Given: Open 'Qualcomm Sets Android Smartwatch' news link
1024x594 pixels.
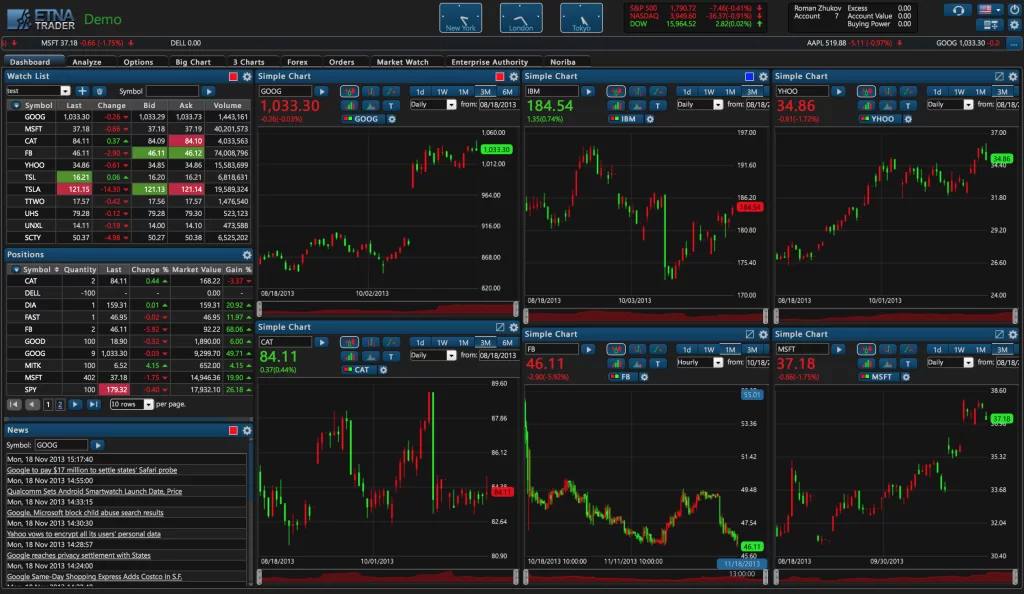Looking at the screenshot, I should [x=95, y=492].
